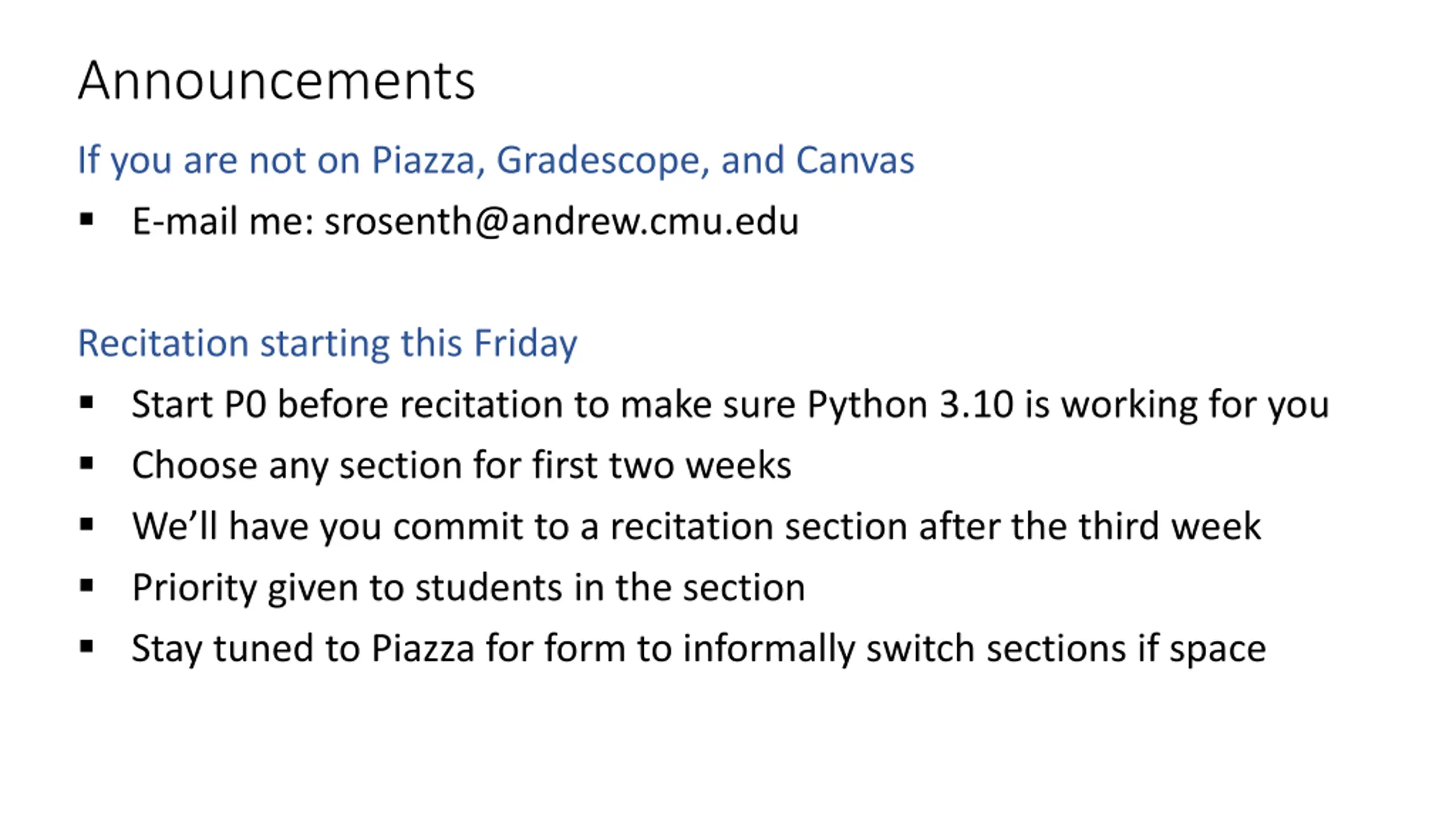Click the bullet before Priority given
The width and height of the screenshot is (1456, 819).
point(86,585)
